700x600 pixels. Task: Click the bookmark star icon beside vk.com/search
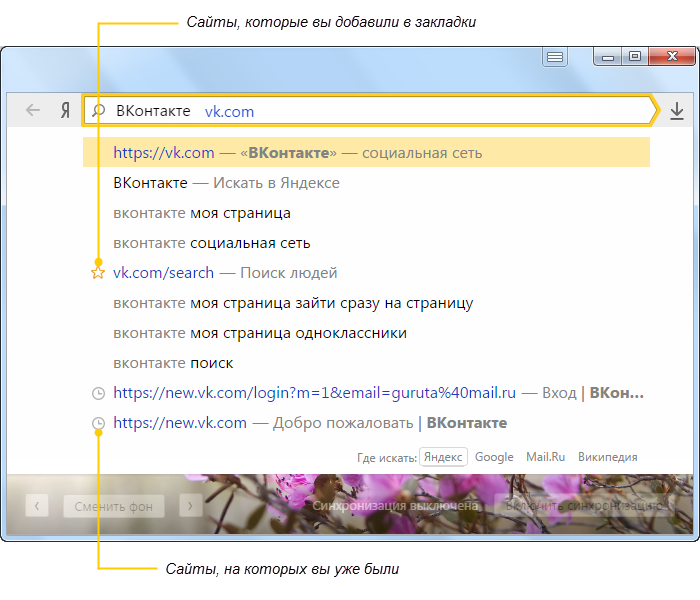pos(98,273)
